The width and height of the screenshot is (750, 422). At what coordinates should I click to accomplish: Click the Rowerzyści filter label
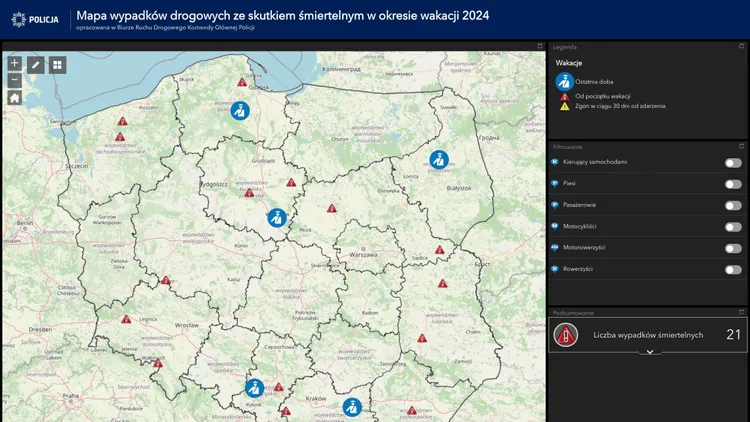(x=578, y=269)
